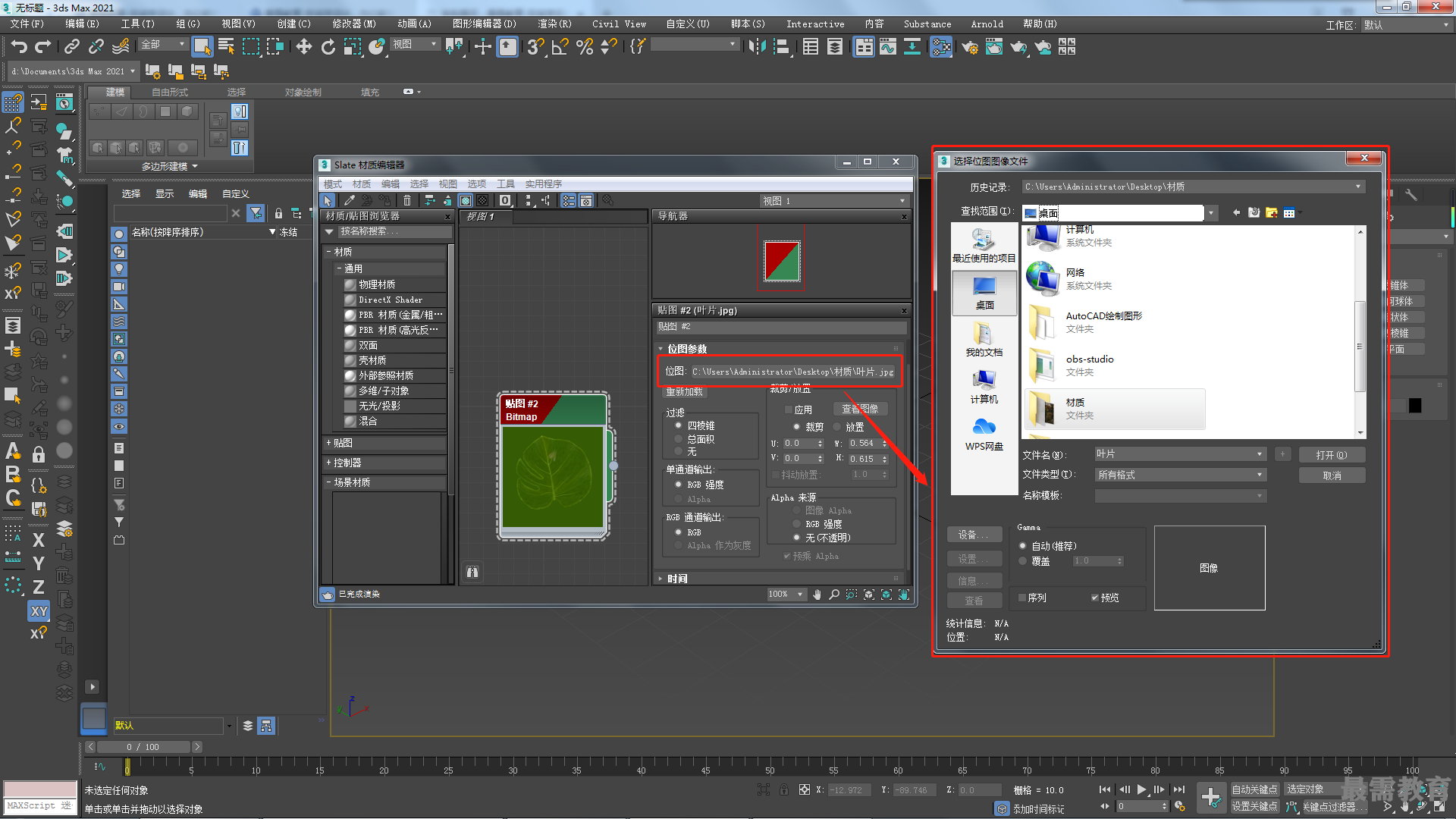Open the Slate editor 材质 menu
1456x819 pixels.
pyautogui.click(x=362, y=184)
